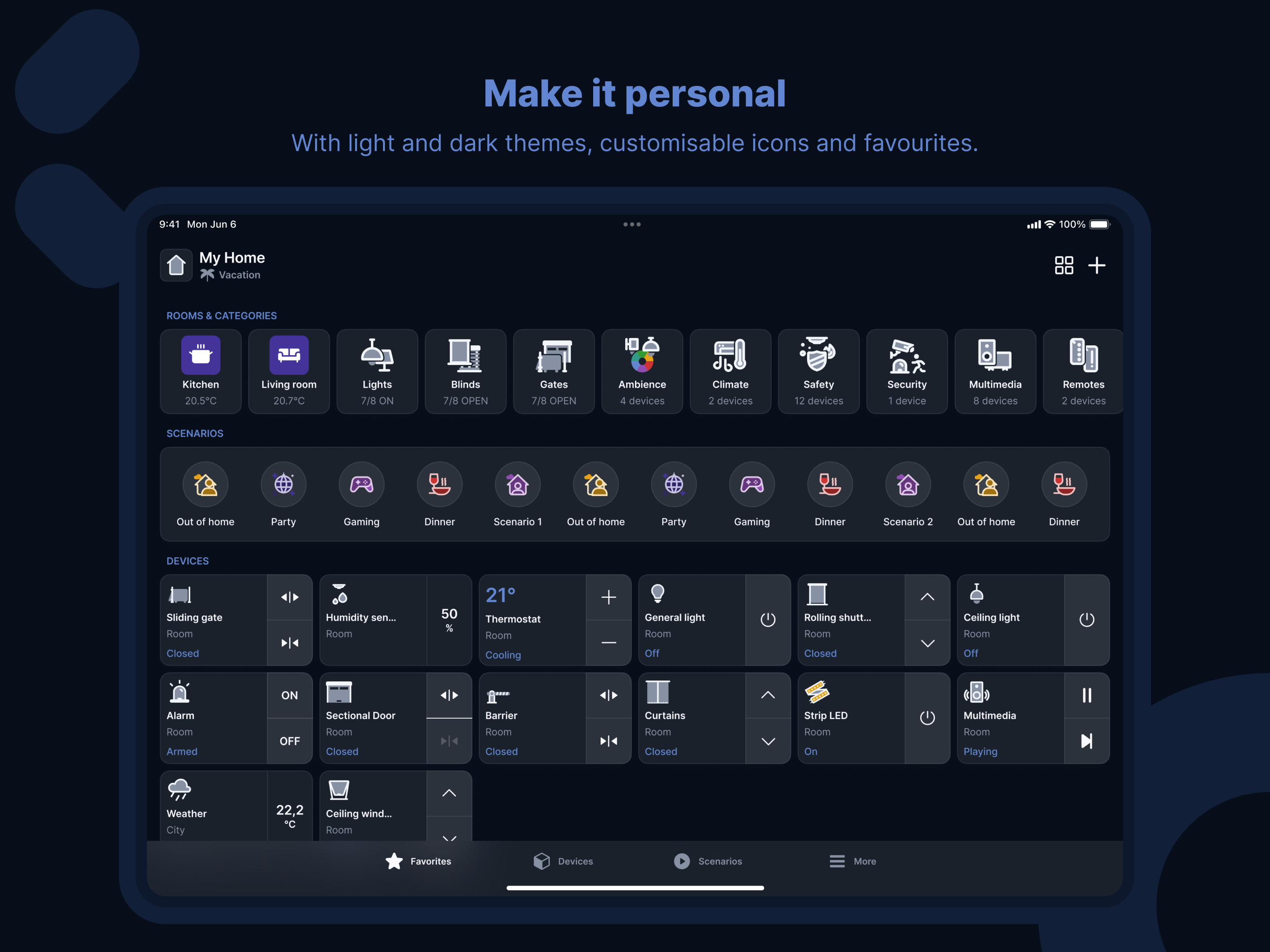Turn the Alarm OFF
Screen dimensions: 1270x952
(x=289, y=741)
